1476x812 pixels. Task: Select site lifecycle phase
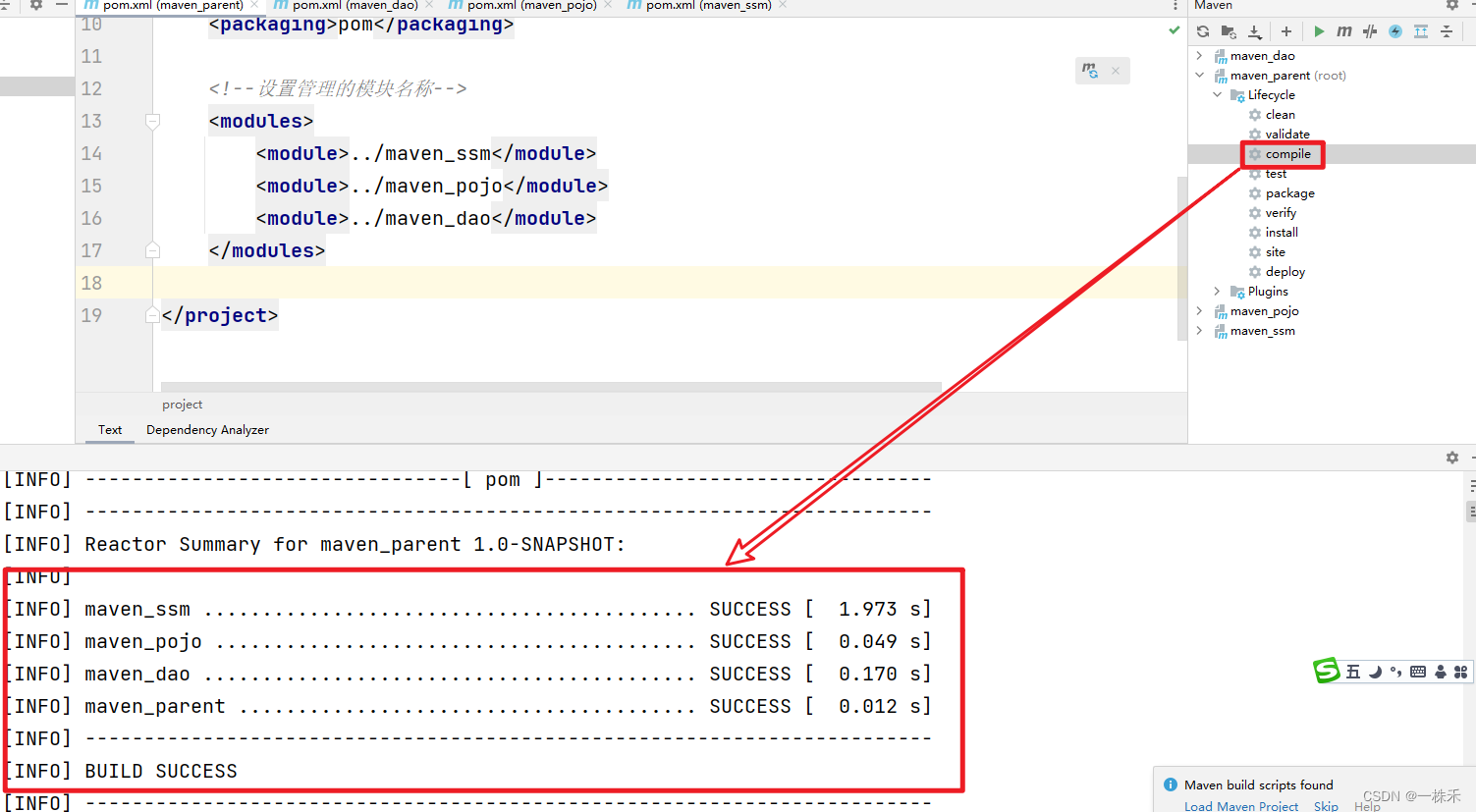(x=1275, y=252)
